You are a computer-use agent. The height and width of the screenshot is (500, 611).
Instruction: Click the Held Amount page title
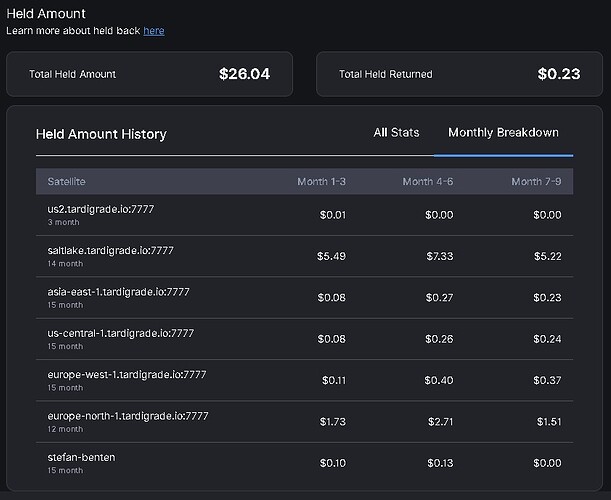coord(46,14)
